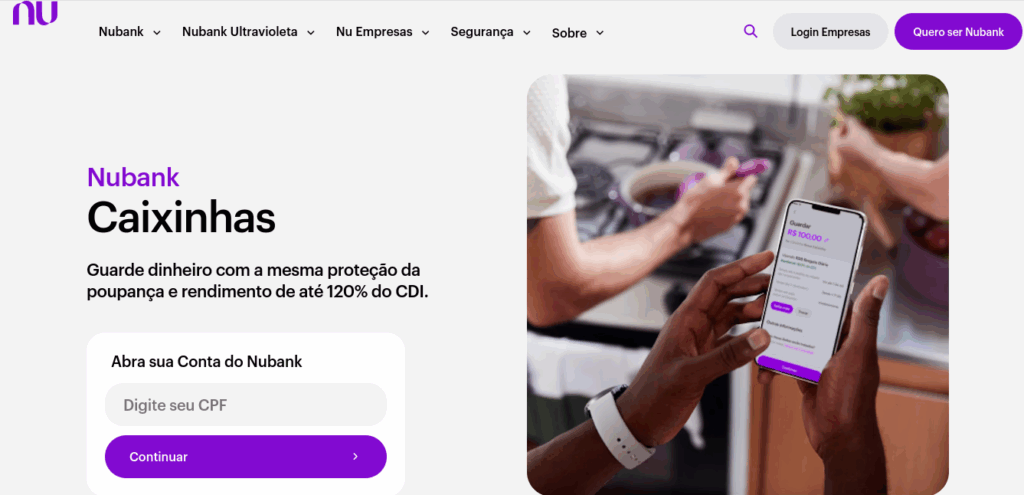
Task: Click the purple Continuar button
Action: [246, 456]
